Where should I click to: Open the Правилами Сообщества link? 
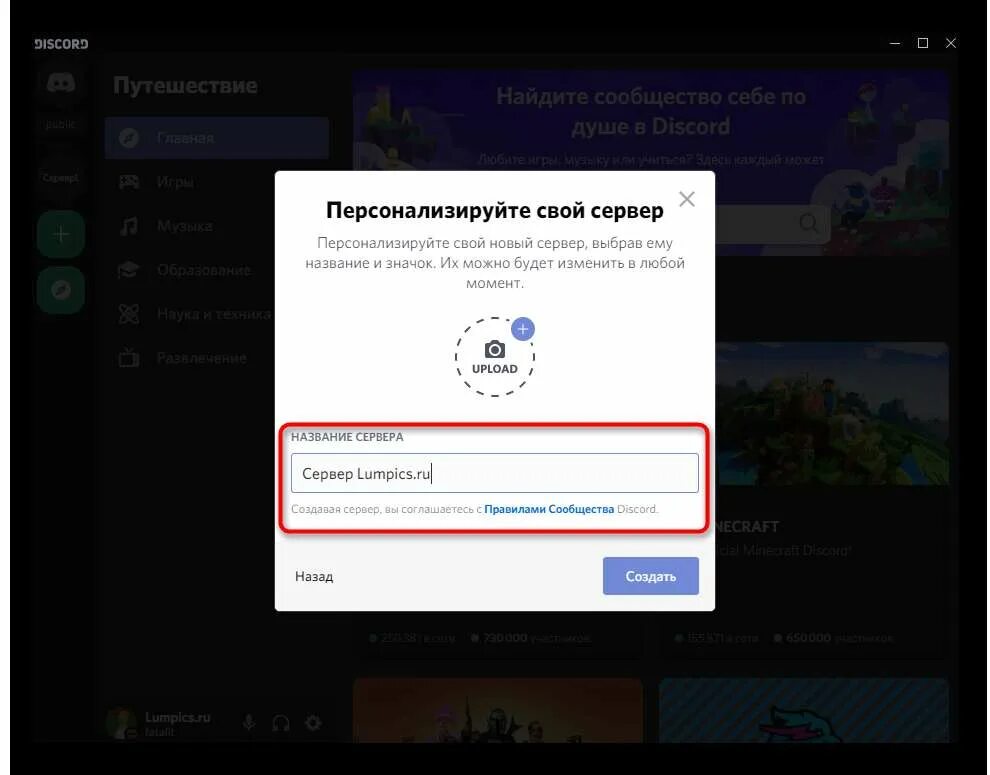tap(549, 509)
